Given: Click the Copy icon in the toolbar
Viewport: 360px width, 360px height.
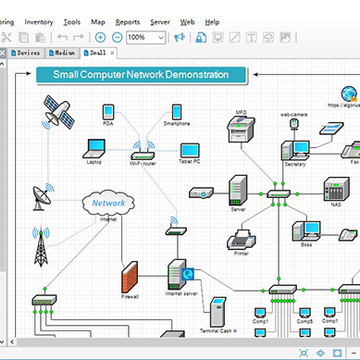Looking at the screenshot, I should coord(23,37).
